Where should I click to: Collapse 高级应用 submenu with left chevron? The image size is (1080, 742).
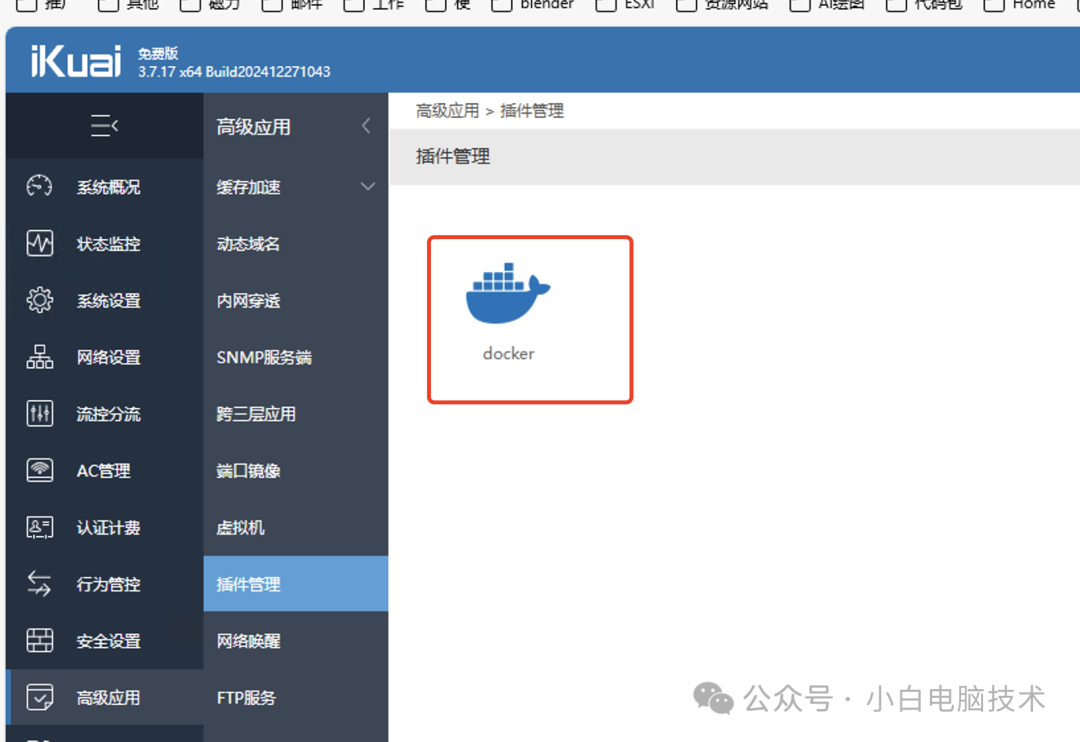point(366,126)
